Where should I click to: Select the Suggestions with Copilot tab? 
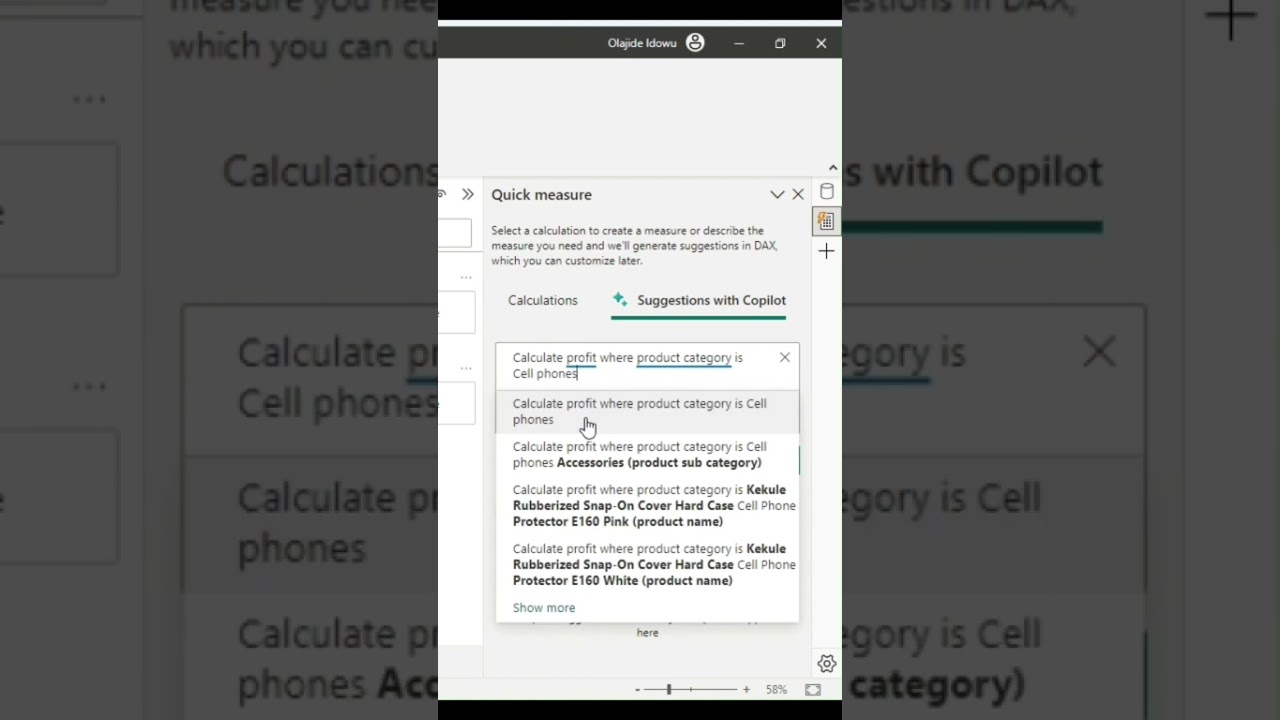pos(699,300)
